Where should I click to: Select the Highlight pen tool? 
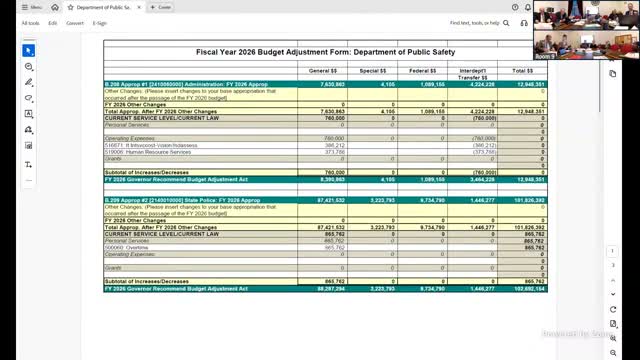pos(29,82)
